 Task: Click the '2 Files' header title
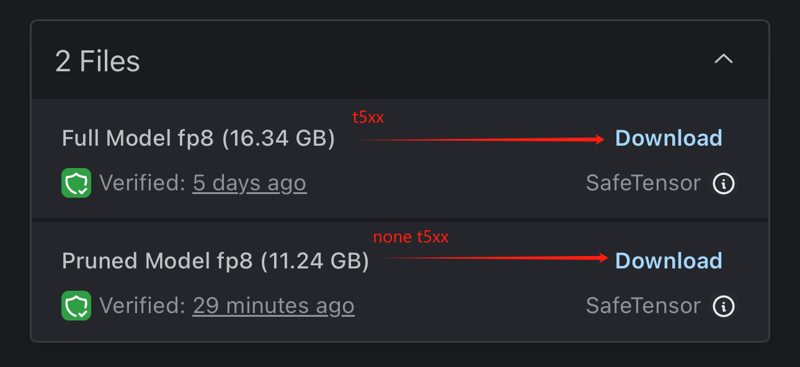[x=97, y=62]
